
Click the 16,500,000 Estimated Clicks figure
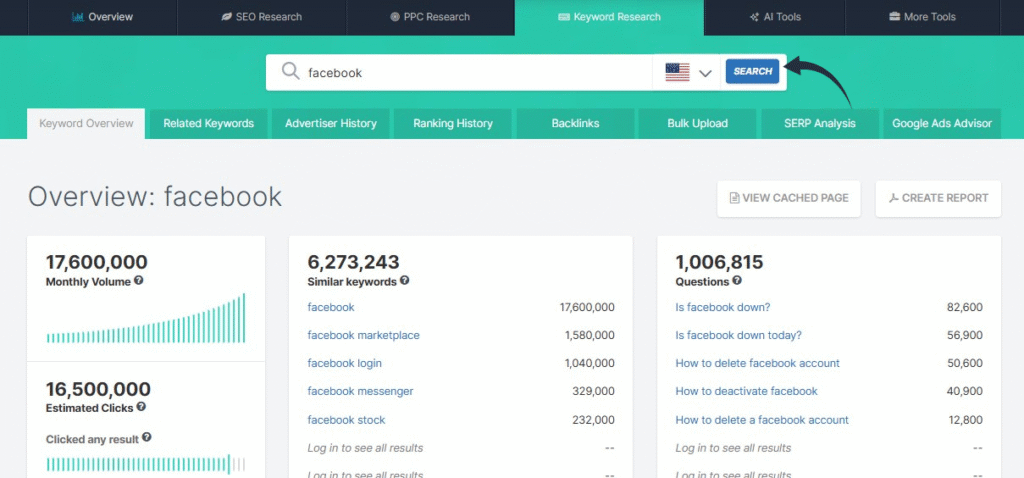pyautogui.click(x=98, y=389)
